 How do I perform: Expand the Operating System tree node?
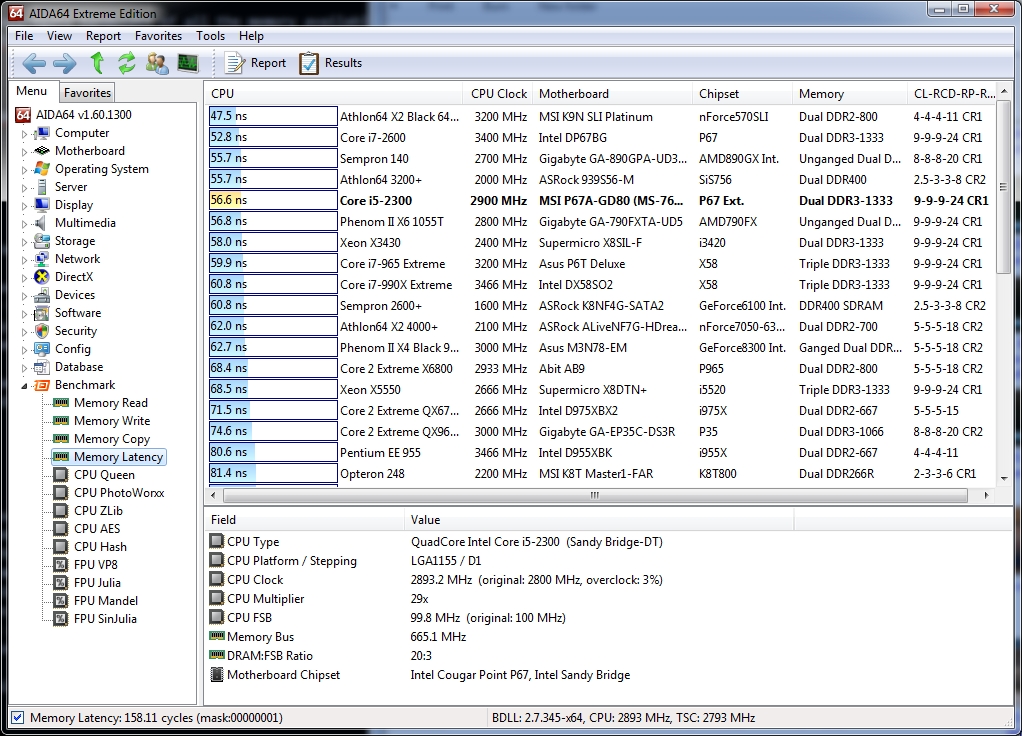pos(25,170)
